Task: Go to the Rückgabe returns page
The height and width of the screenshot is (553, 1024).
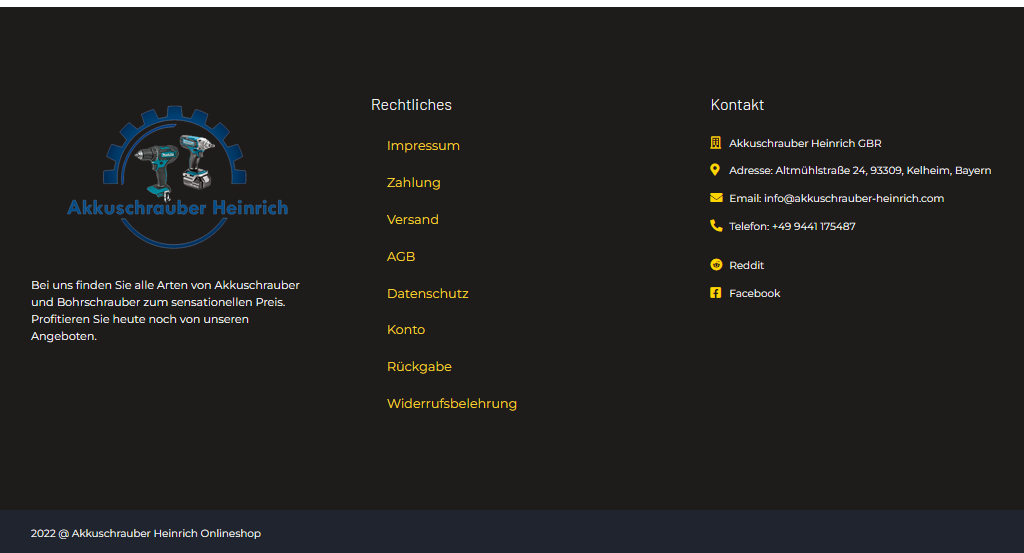Action: pos(419,367)
